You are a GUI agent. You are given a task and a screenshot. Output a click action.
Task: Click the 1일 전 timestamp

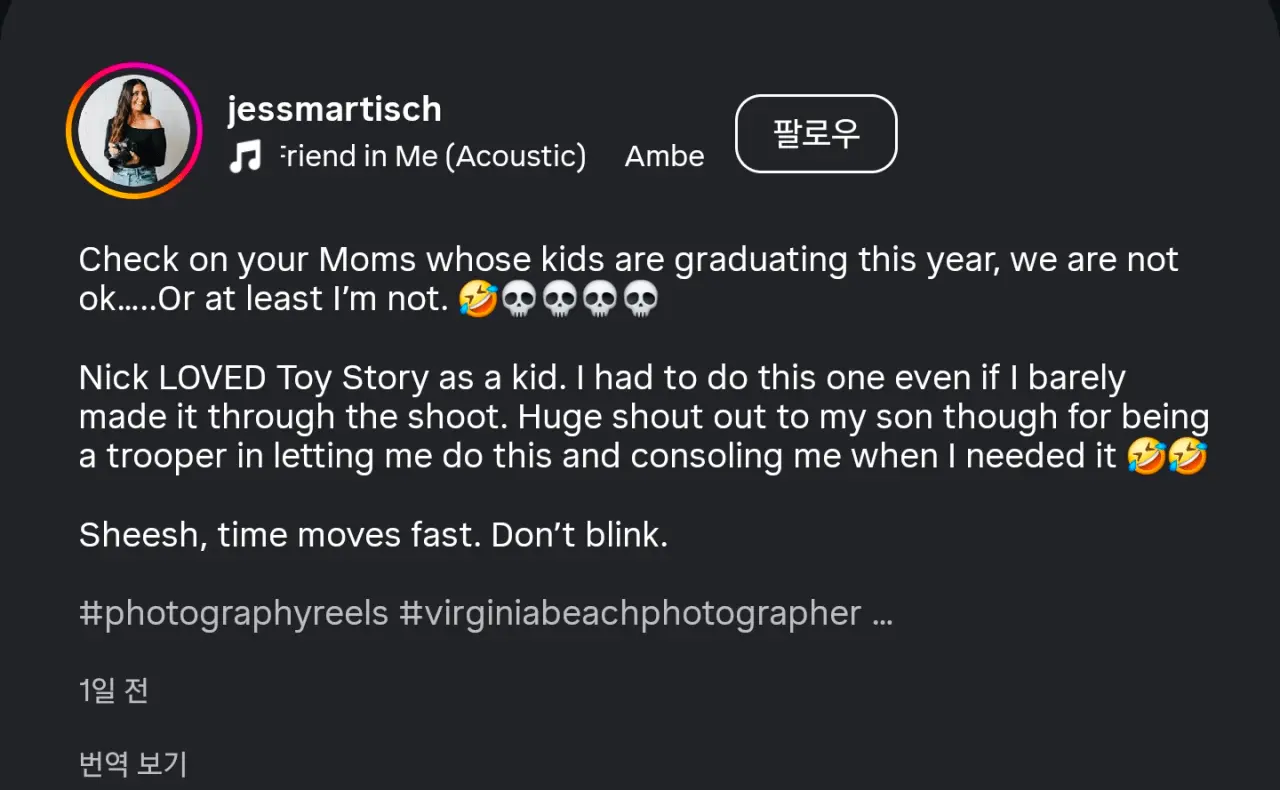[113, 690]
